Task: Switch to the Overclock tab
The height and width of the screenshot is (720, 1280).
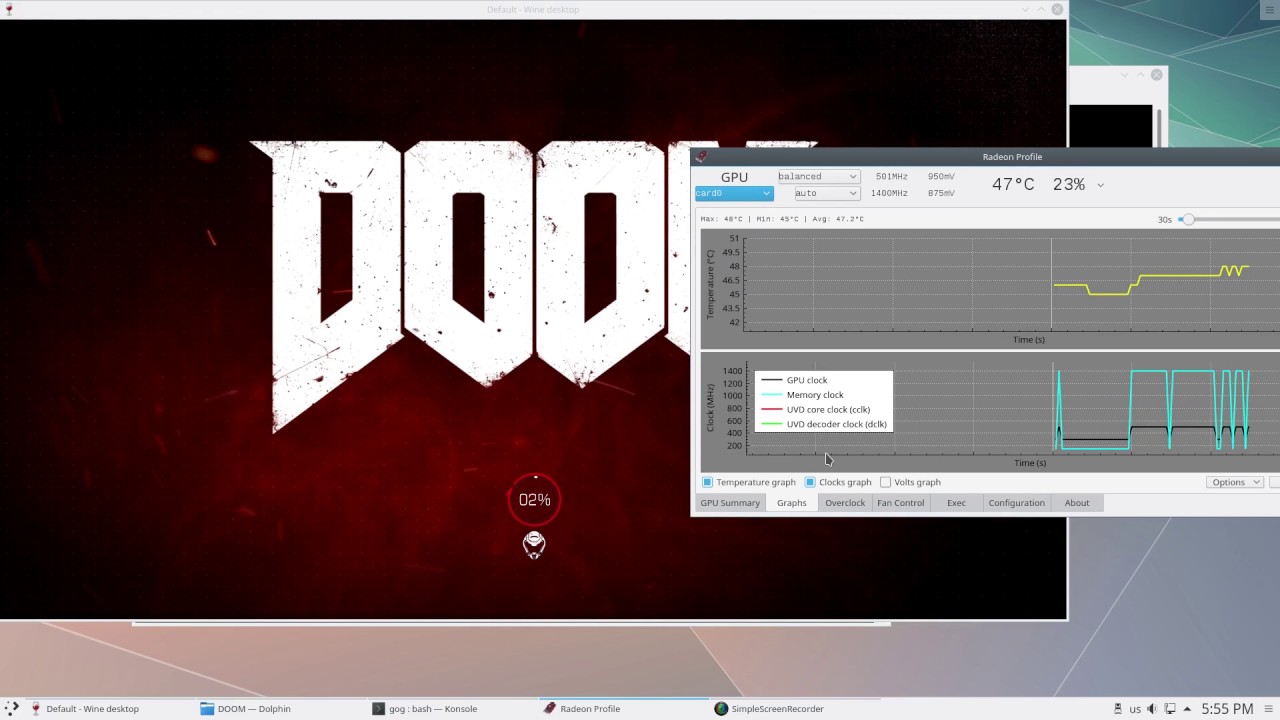Action: [845, 503]
